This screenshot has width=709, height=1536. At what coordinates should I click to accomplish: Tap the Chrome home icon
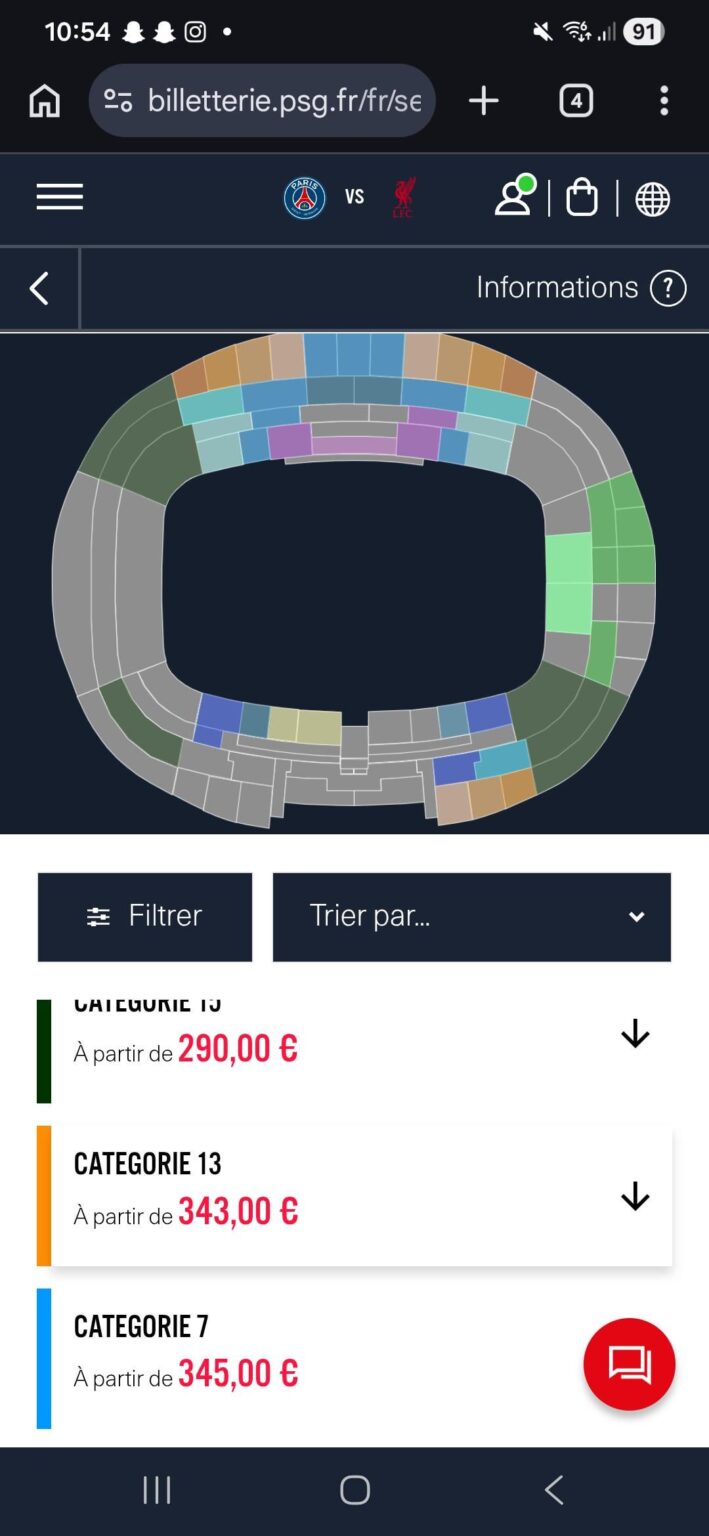coord(43,100)
